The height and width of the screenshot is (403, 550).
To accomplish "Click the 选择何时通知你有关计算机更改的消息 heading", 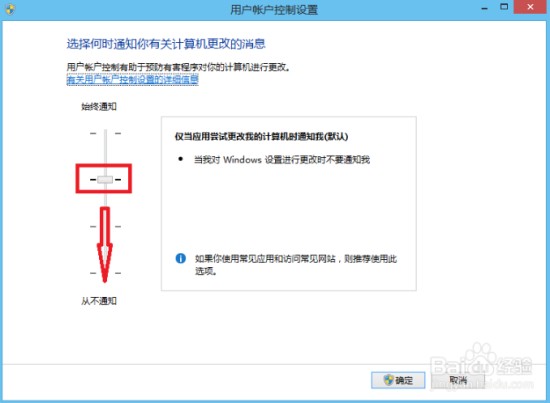I will (x=166, y=44).
